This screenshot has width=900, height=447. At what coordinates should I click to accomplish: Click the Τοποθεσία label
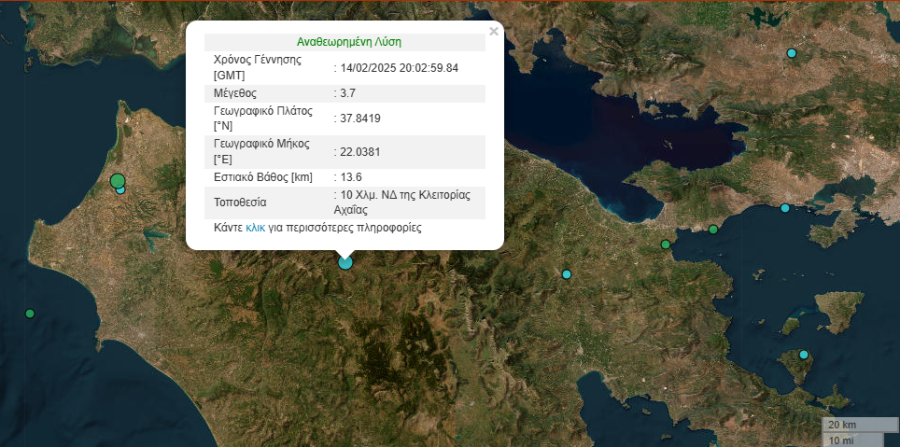click(x=240, y=203)
